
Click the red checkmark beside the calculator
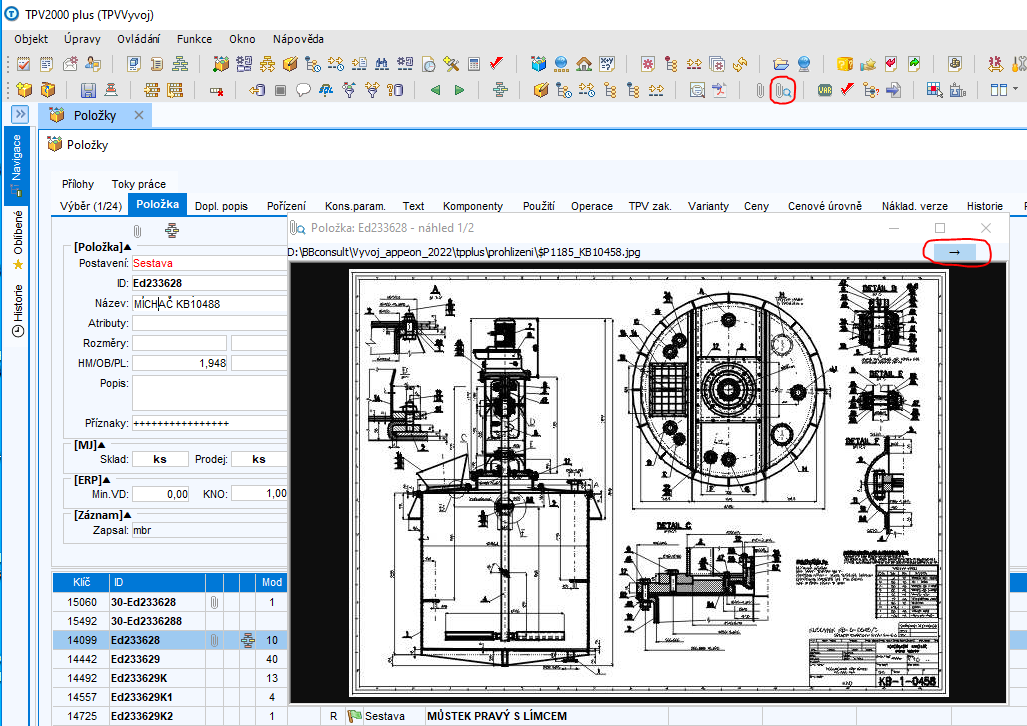496,64
